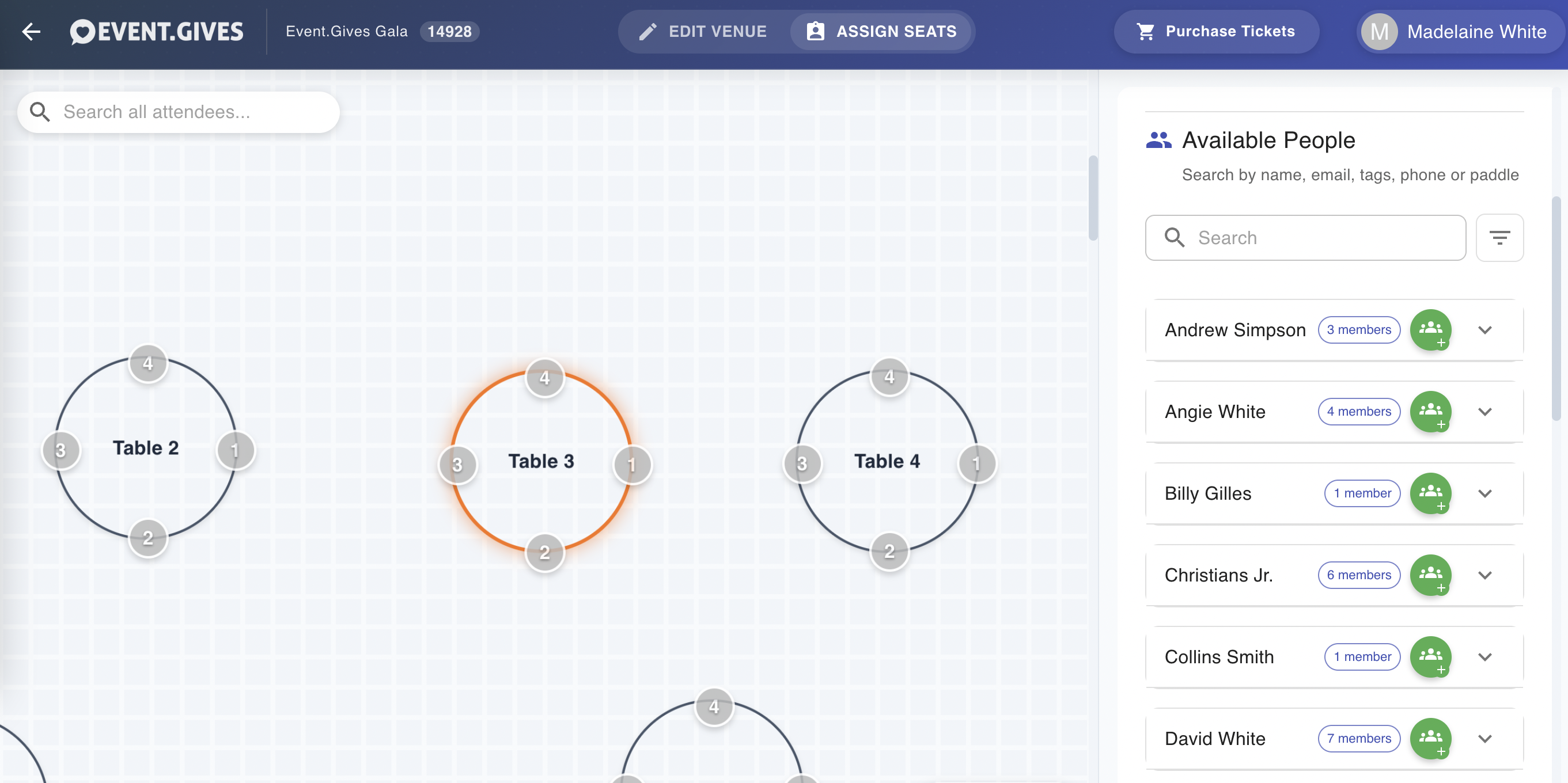Open the filter options icon
Image resolution: width=1568 pixels, height=783 pixels.
1499,237
